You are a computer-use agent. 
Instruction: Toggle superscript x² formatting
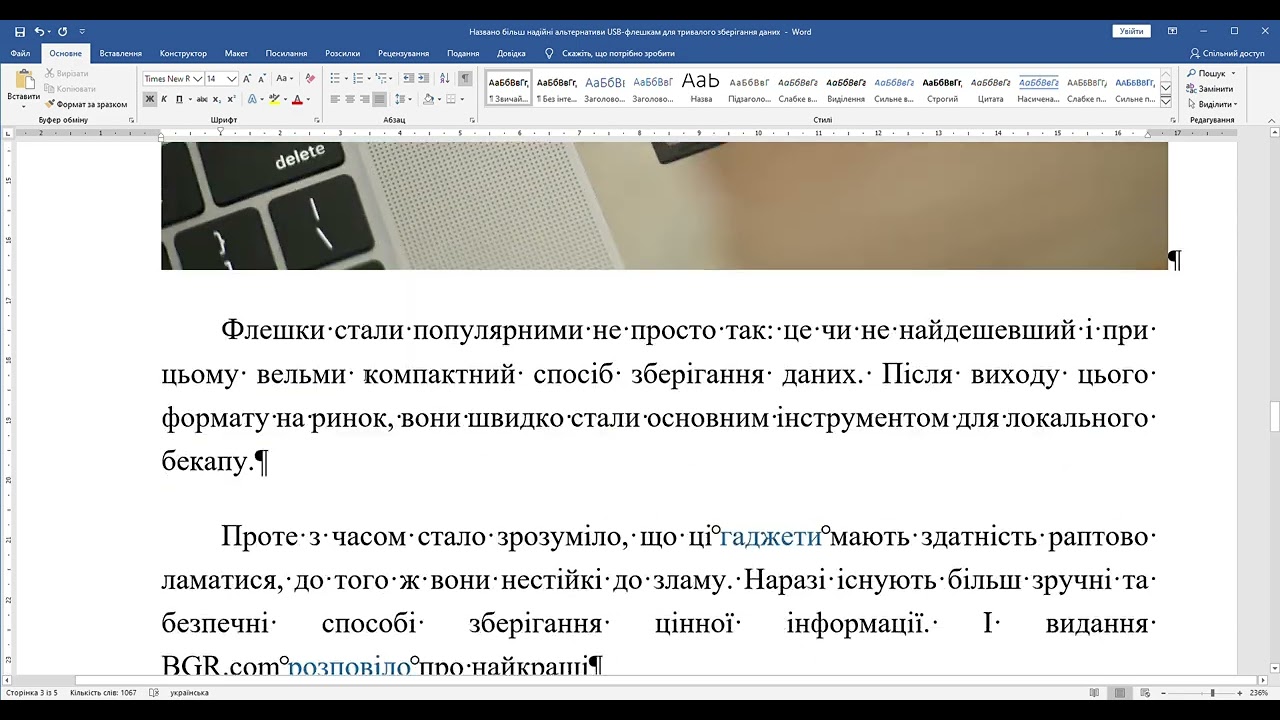tap(231, 99)
